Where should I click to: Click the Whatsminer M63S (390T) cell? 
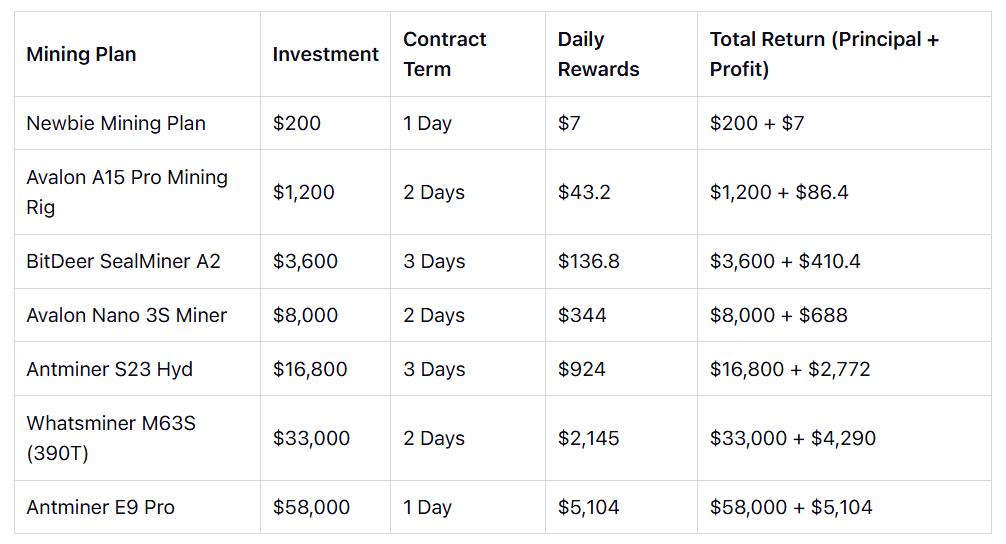pos(111,438)
